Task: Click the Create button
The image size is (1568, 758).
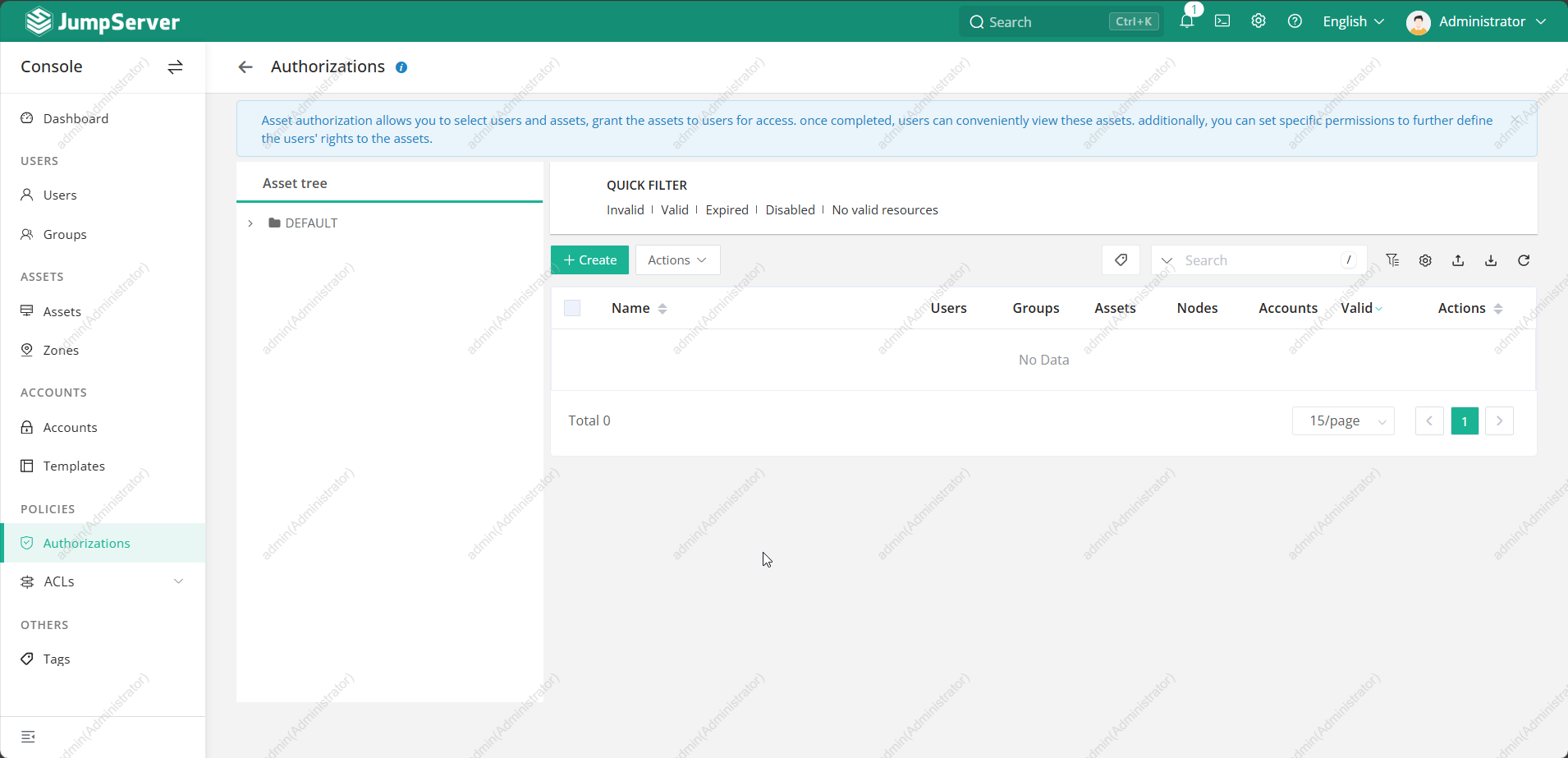Action: [x=589, y=260]
